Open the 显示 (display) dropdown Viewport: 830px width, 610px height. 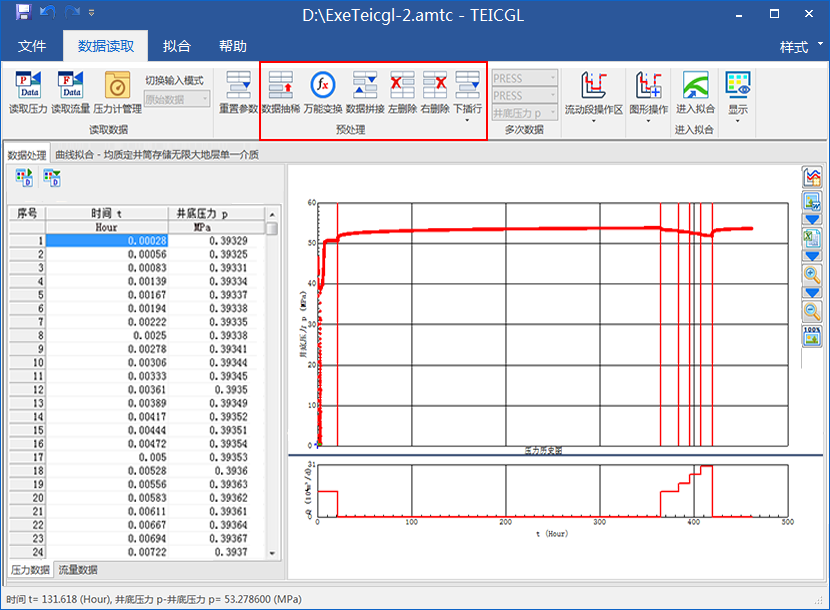738,121
